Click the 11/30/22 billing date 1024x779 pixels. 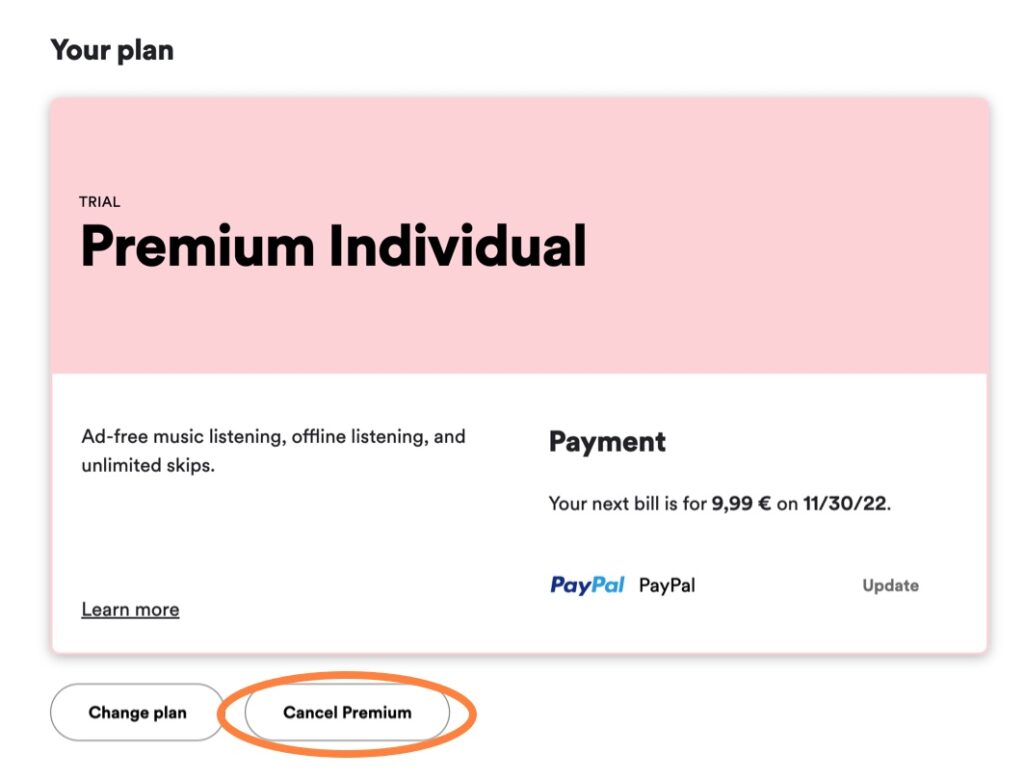pos(845,503)
